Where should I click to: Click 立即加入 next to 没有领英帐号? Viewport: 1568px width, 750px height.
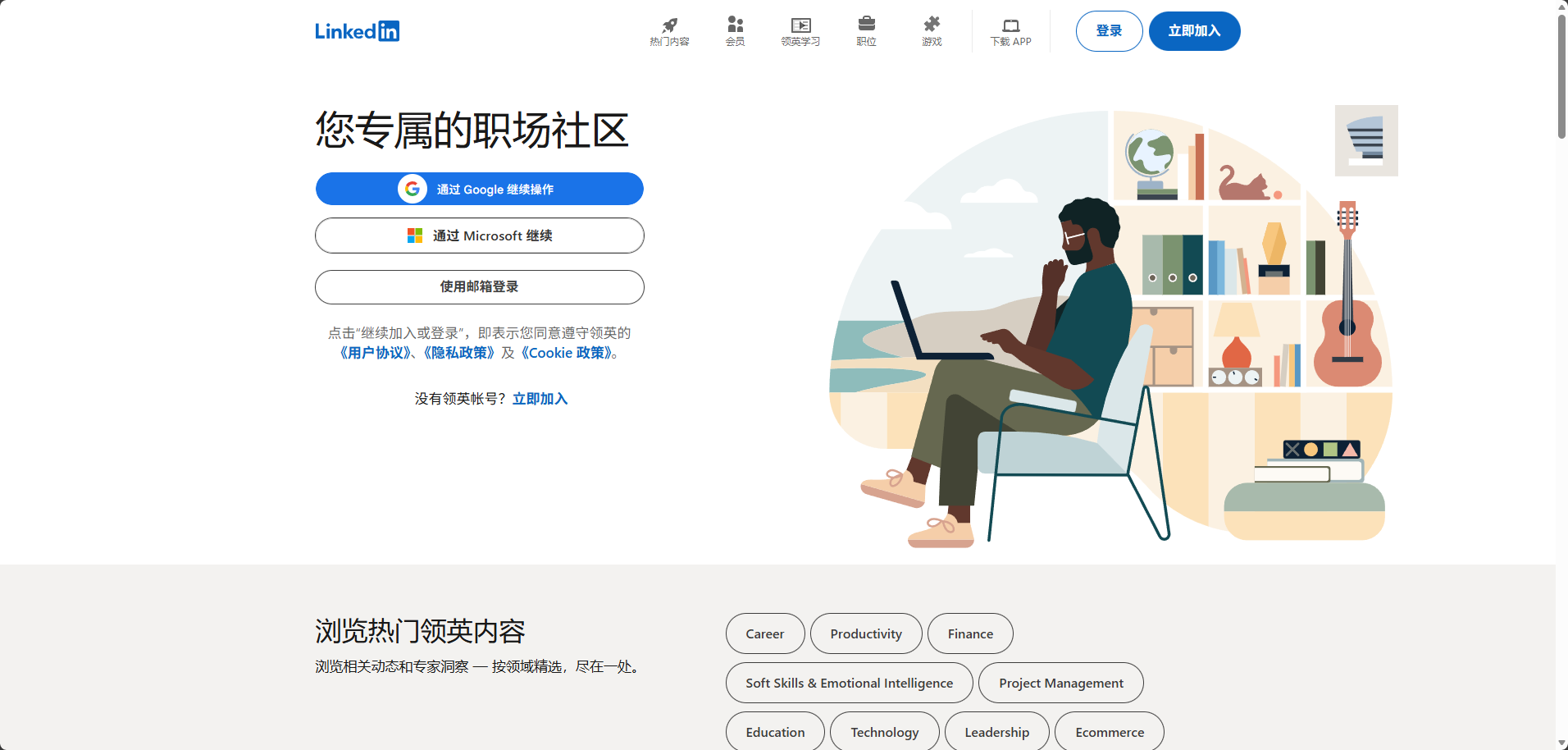click(x=540, y=399)
